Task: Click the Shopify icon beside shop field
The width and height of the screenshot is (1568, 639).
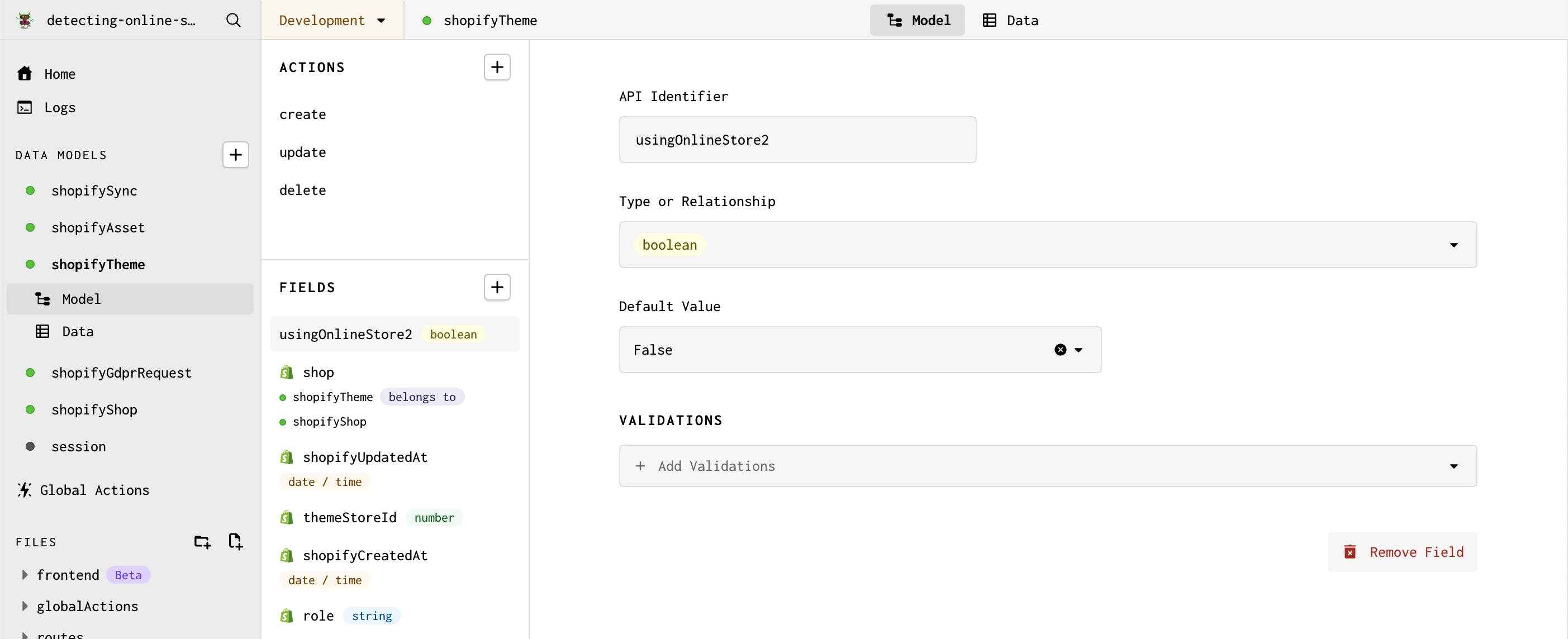Action: click(x=287, y=373)
